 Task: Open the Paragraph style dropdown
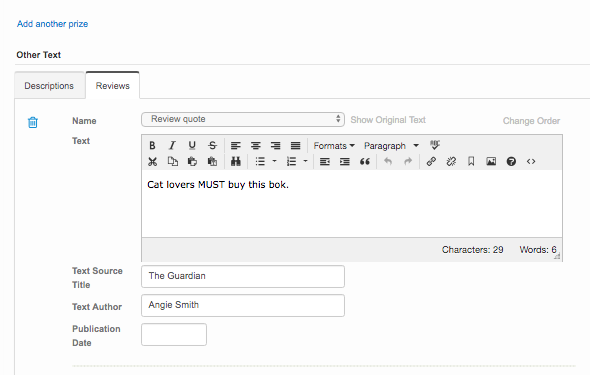click(x=391, y=146)
